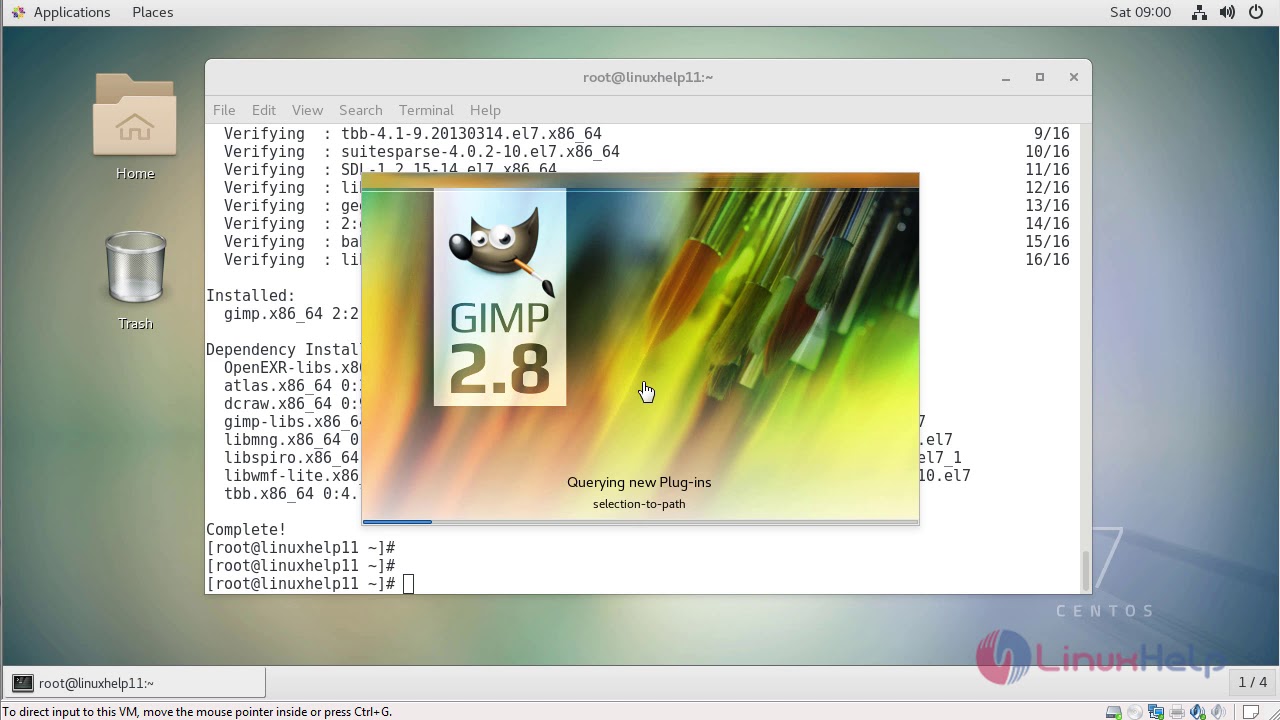Click the 'tbb.x86_64' dependency line
The height and width of the screenshot is (720, 1280).
(x=292, y=494)
